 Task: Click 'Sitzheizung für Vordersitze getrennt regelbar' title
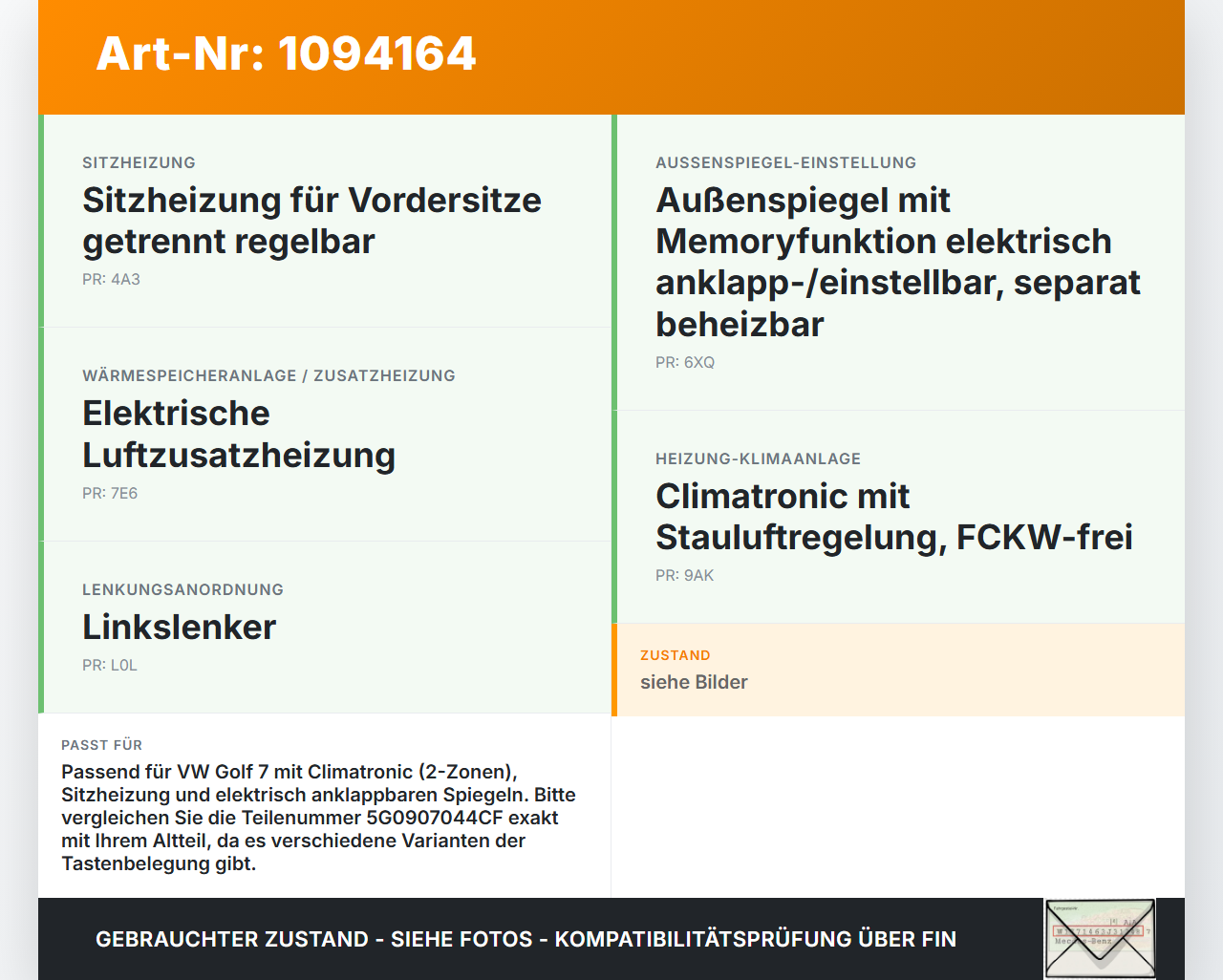pyautogui.click(x=311, y=221)
